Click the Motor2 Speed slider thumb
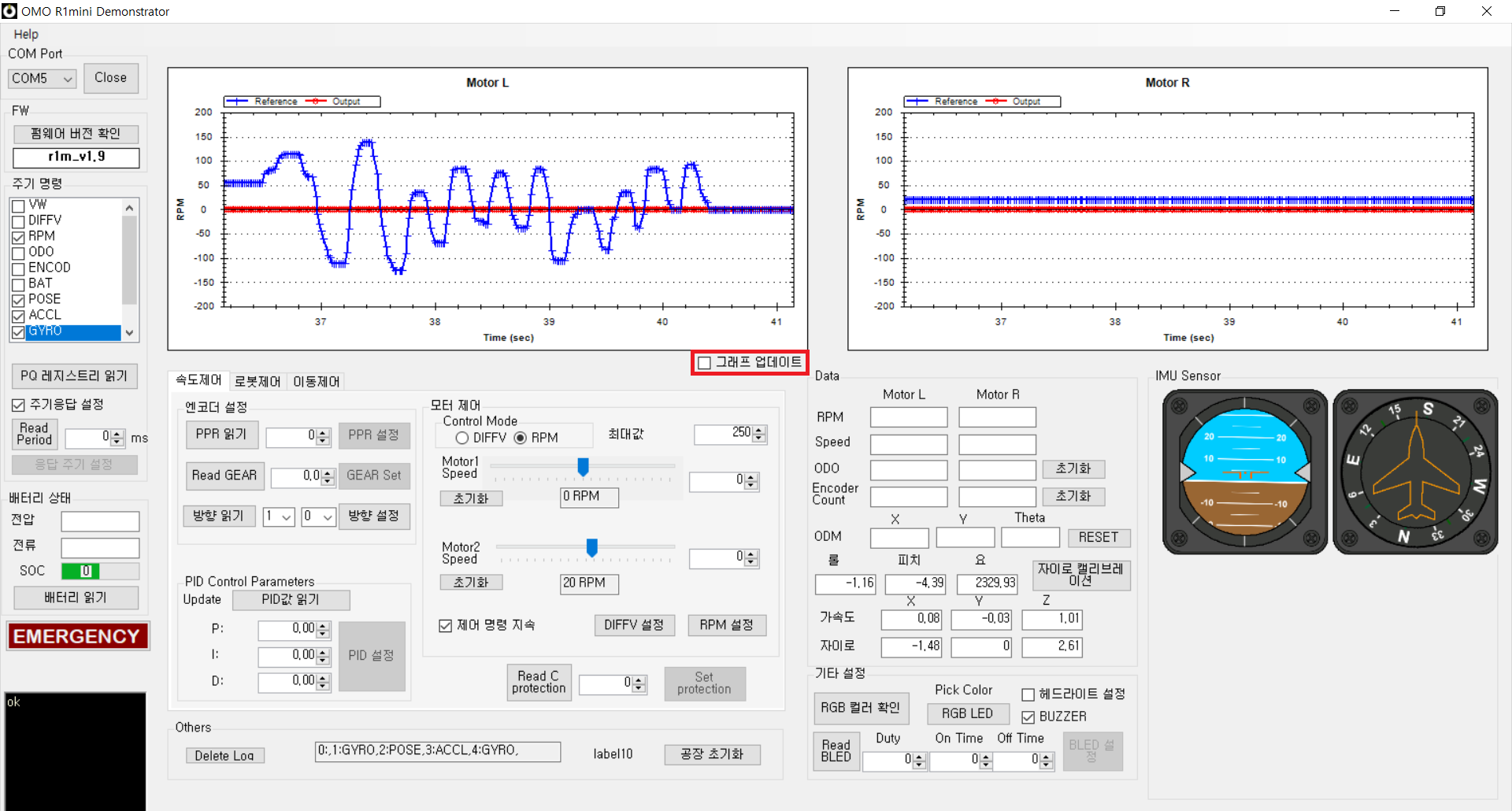The width and height of the screenshot is (1512, 811). (591, 547)
